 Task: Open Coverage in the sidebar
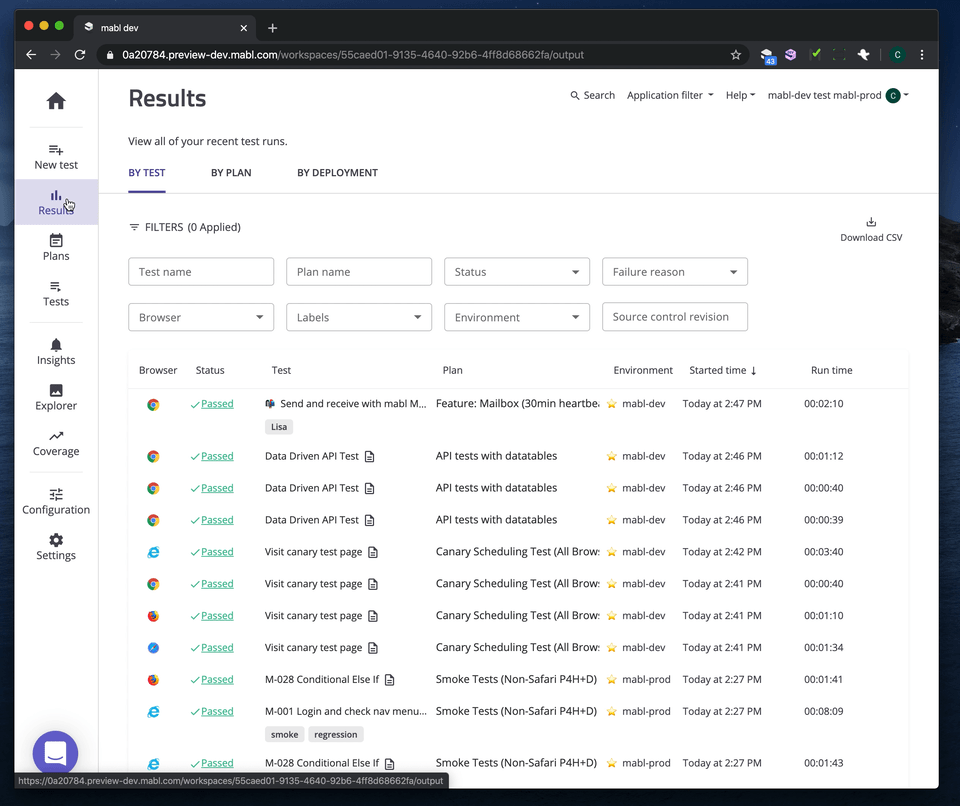(x=56, y=443)
